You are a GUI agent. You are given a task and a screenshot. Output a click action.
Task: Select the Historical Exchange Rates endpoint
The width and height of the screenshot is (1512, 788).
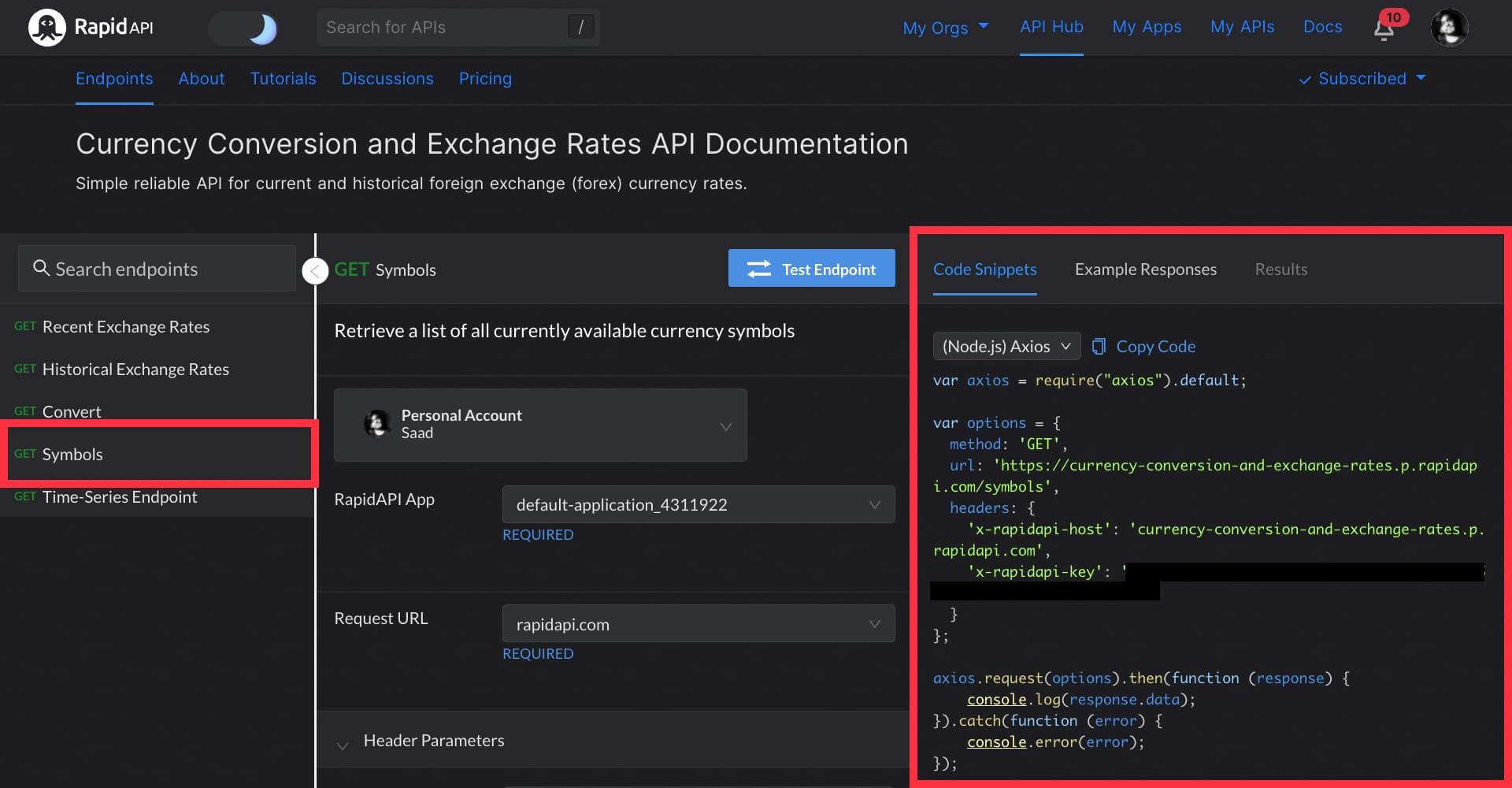point(157,370)
